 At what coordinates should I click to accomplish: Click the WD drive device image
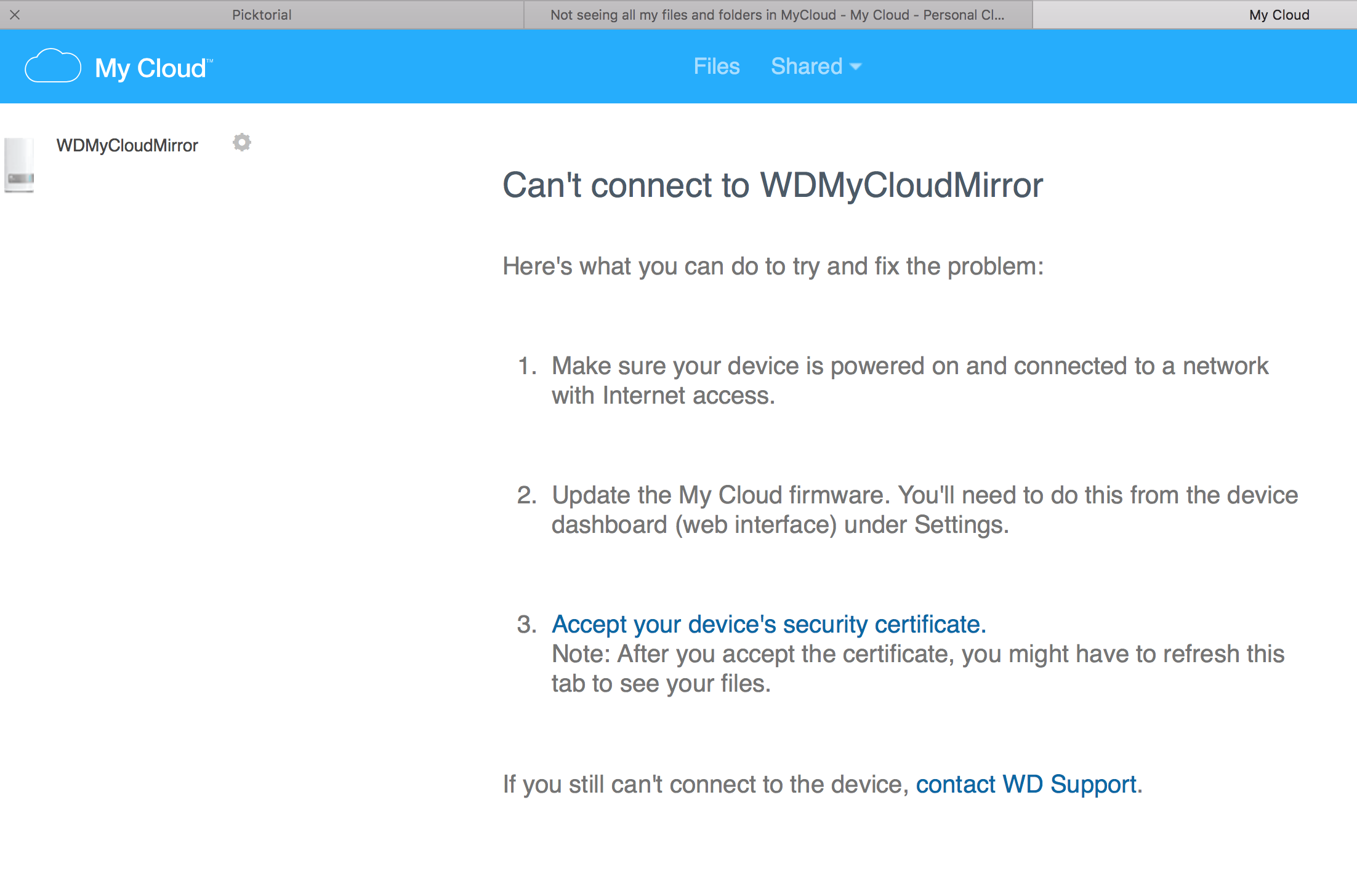click(20, 165)
